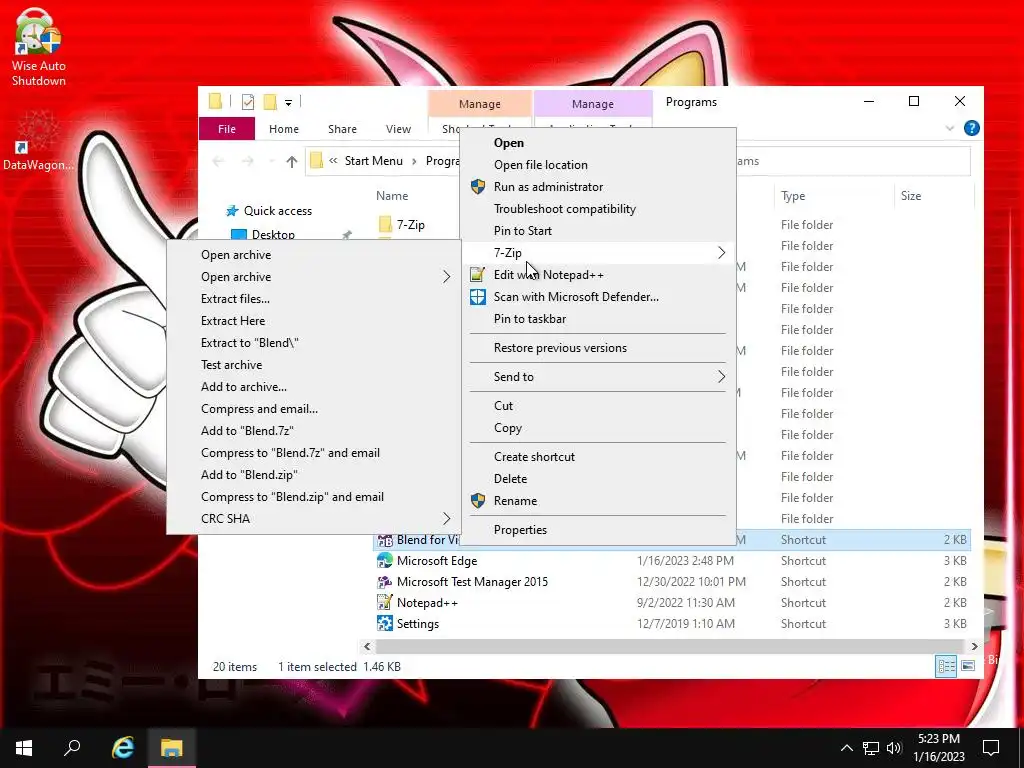This screenshot has width=1024, height=768.
Task: Switch to the Share ribbon tab
Action: pyautogui.click(x=342, y=129)
